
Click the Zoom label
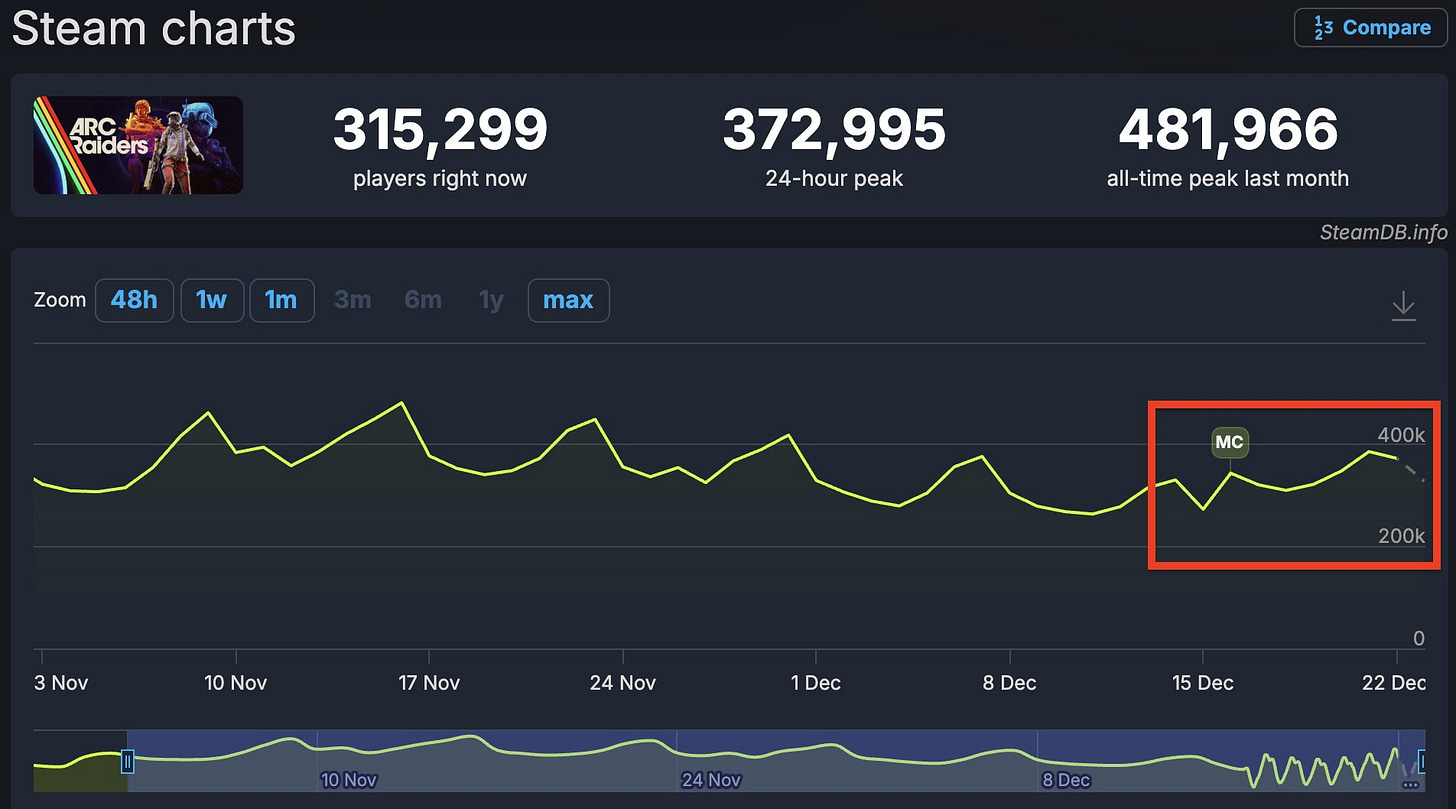[60, 300]
